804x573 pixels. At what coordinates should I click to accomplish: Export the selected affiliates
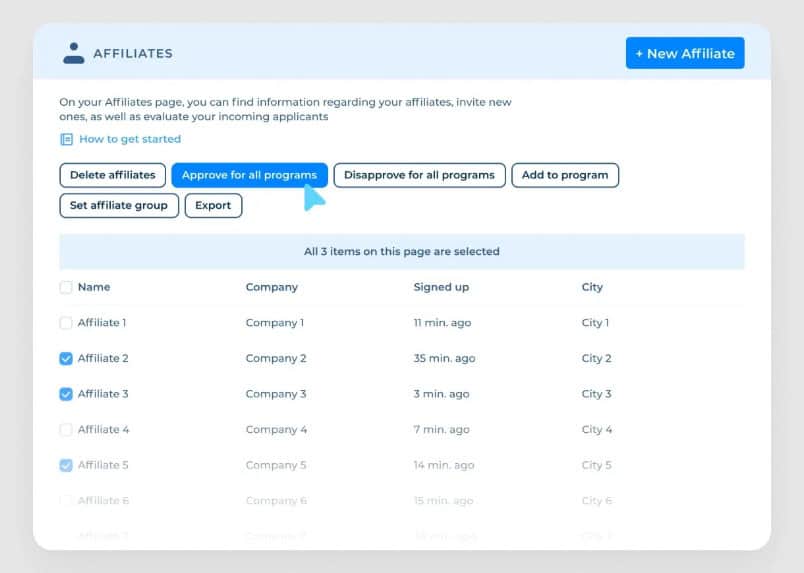tap(213, 205)
